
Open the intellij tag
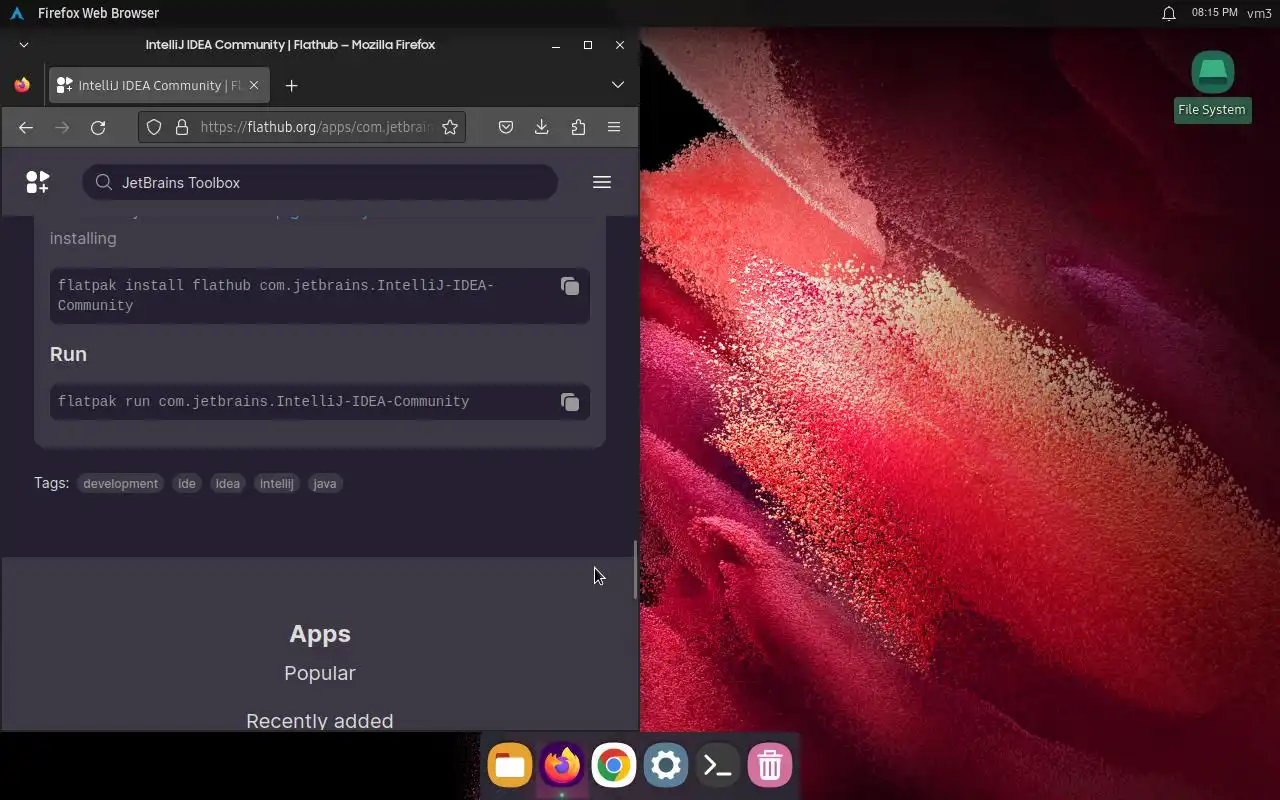(277, 483)
